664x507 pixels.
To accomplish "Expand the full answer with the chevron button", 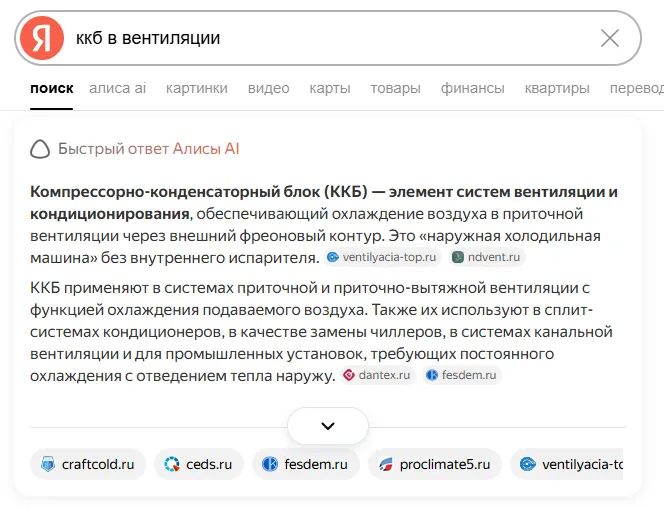I will pos(328,426).
